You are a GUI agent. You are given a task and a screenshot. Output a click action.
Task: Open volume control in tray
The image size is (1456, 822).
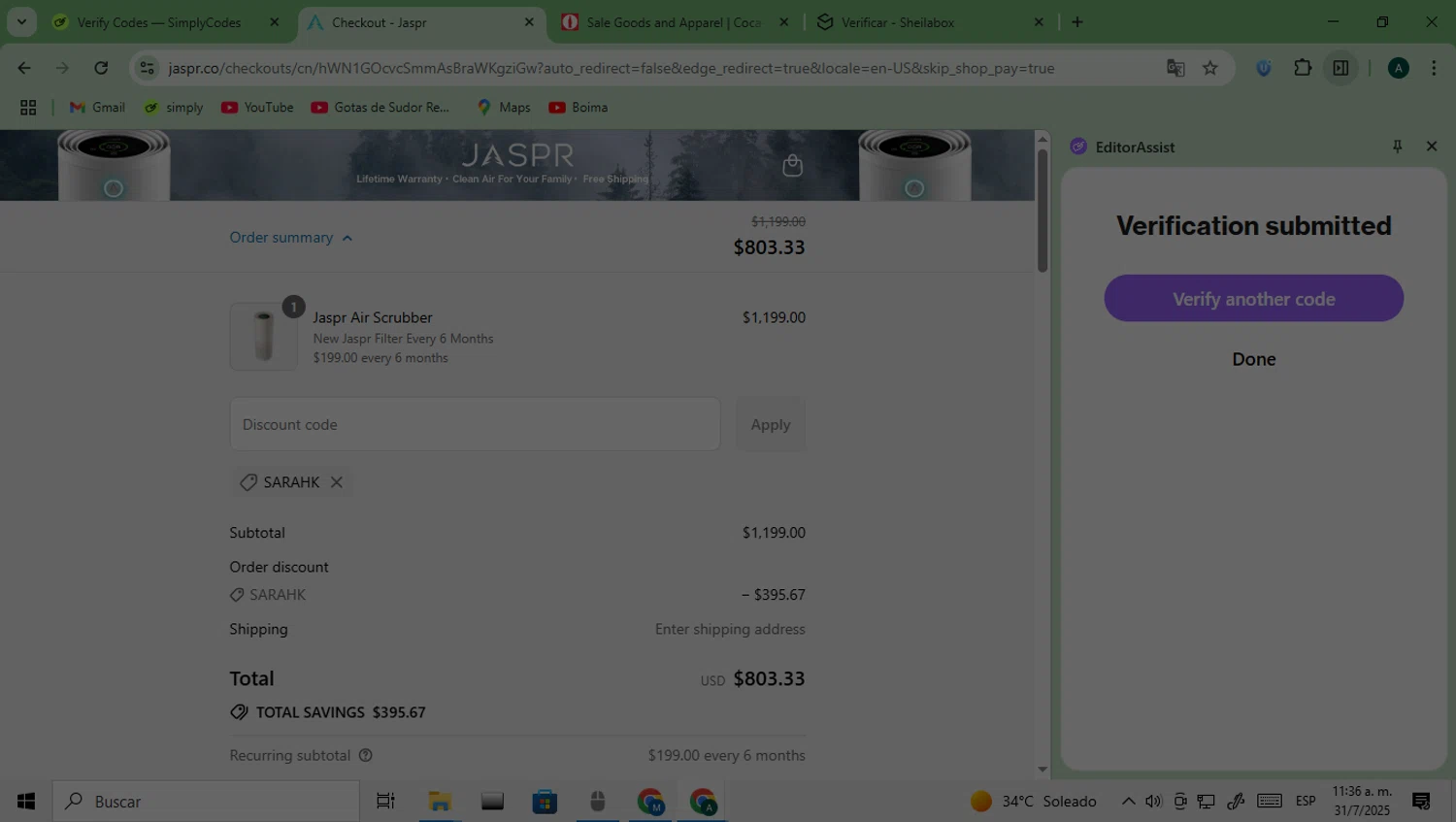click(1153, 802)
